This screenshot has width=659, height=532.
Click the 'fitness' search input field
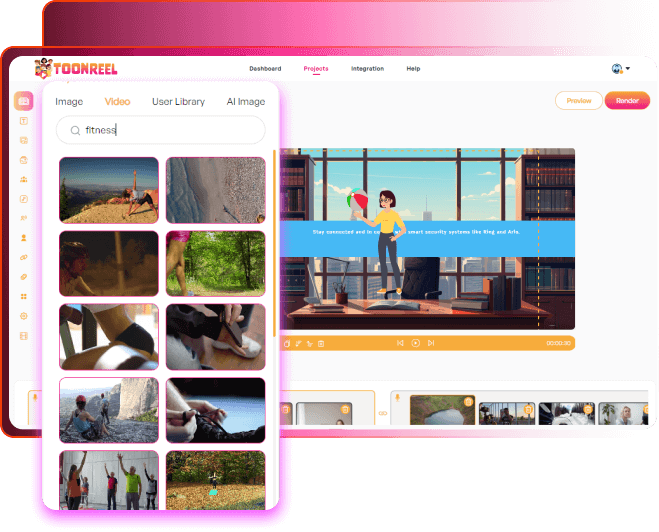point(170,130)
